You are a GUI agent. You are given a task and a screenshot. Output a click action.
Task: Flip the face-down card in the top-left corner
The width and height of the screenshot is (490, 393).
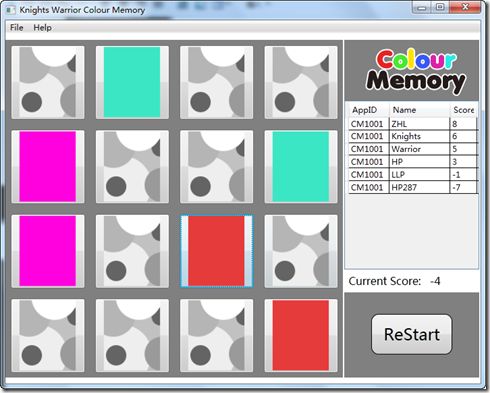point(48,82)
